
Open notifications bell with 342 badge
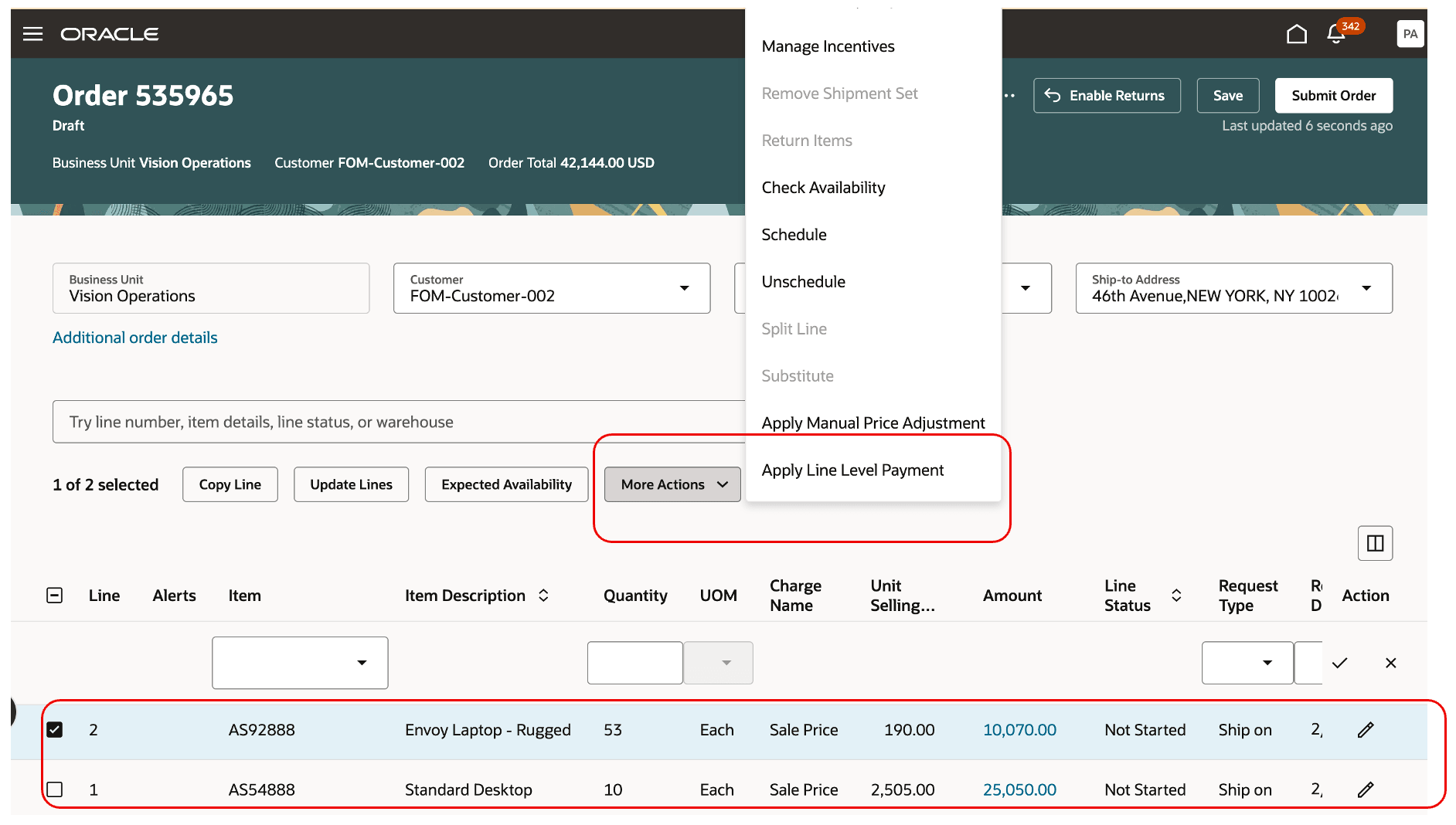(1336, 34)
